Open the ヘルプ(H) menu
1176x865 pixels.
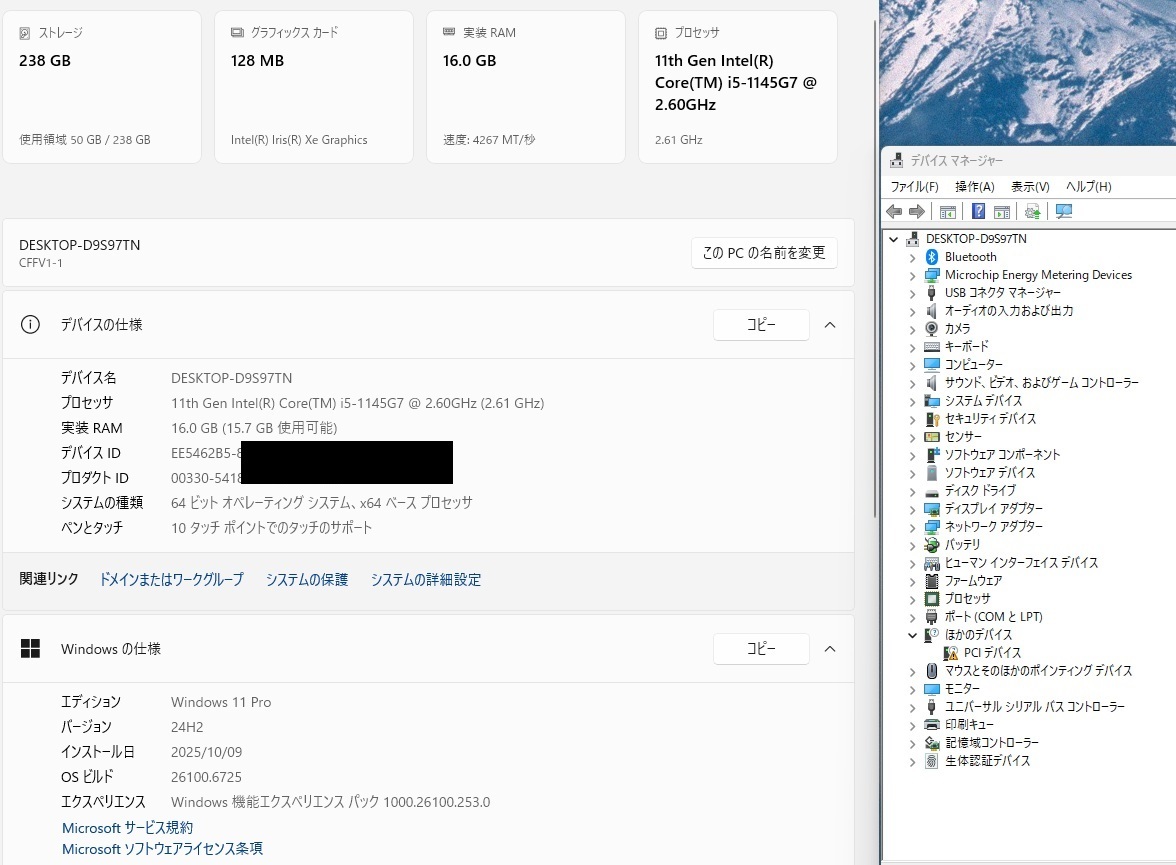[1088, 187]
